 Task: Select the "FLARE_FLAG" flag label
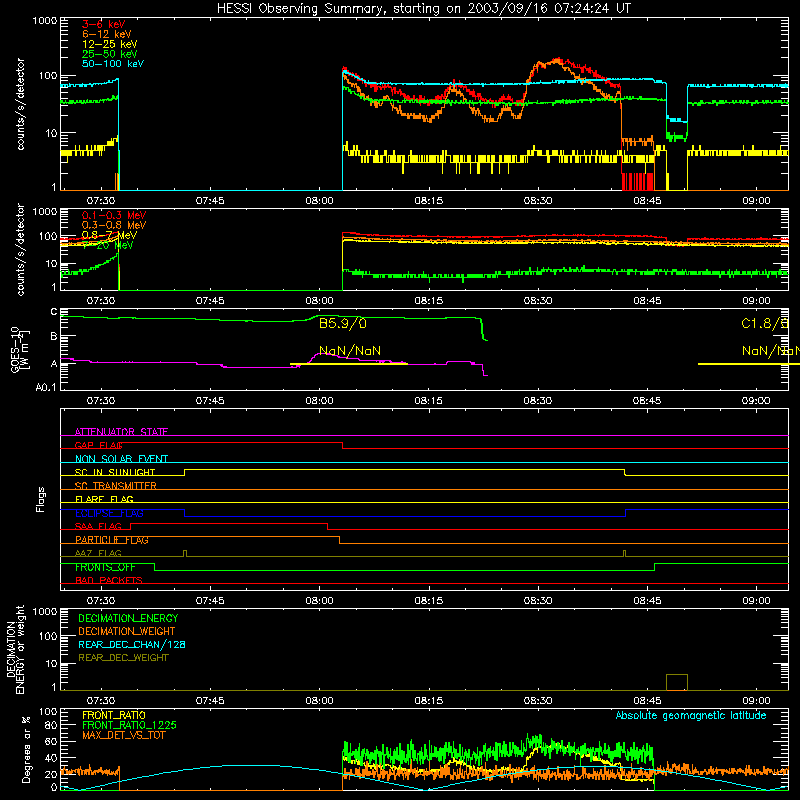[x=104, y=499]
